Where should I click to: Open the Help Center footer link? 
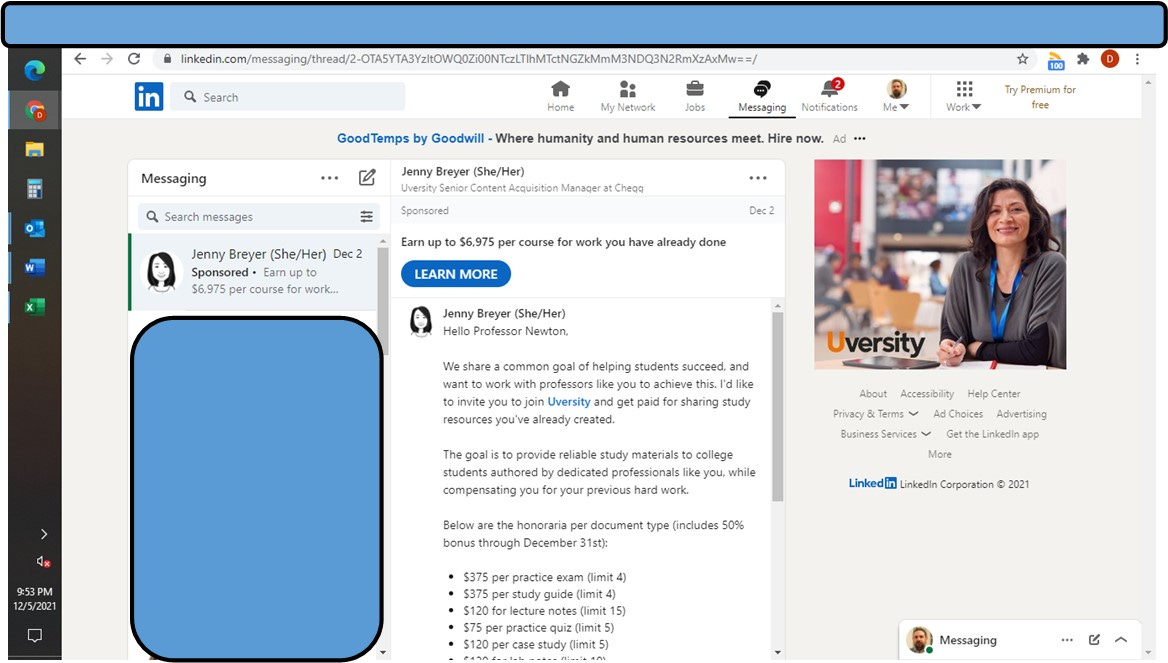tap(994, 393)
